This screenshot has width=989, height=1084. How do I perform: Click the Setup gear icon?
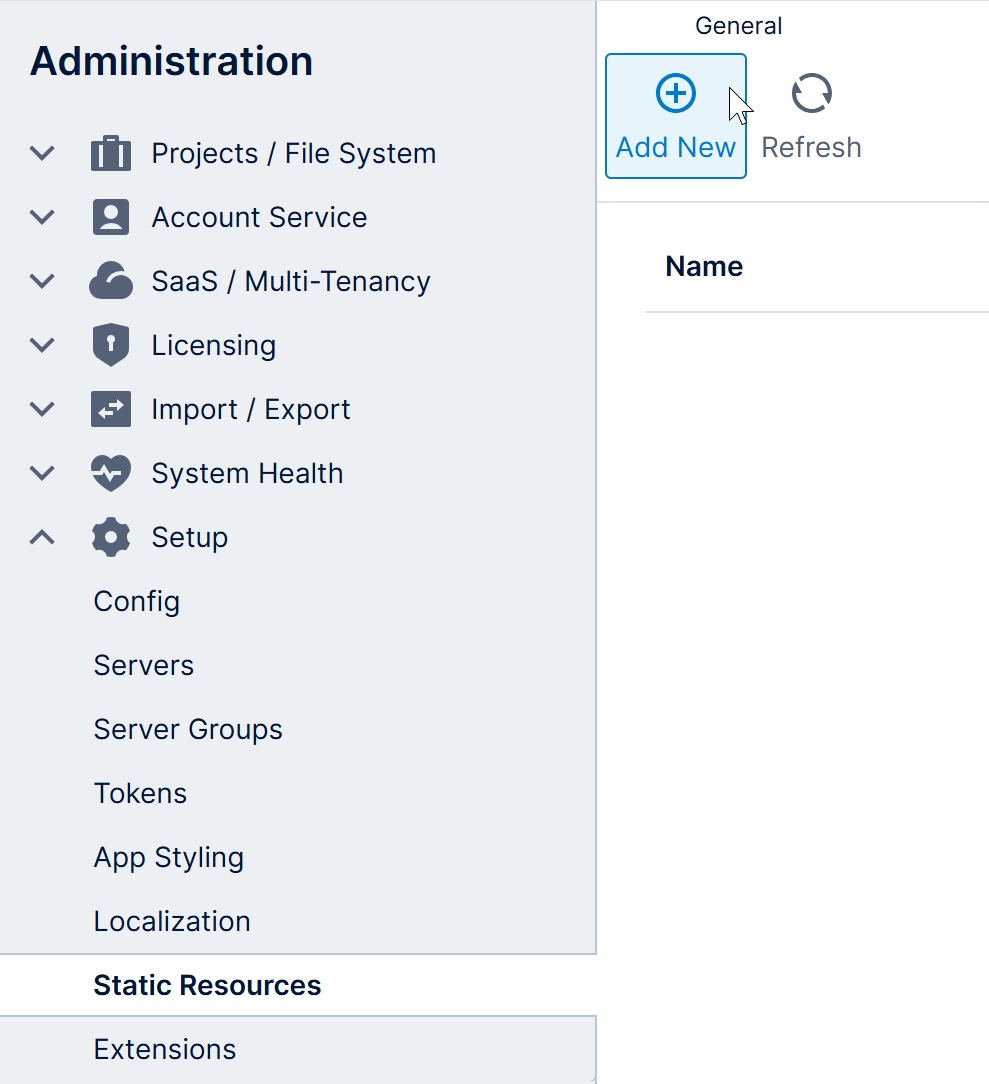(111, 538)
